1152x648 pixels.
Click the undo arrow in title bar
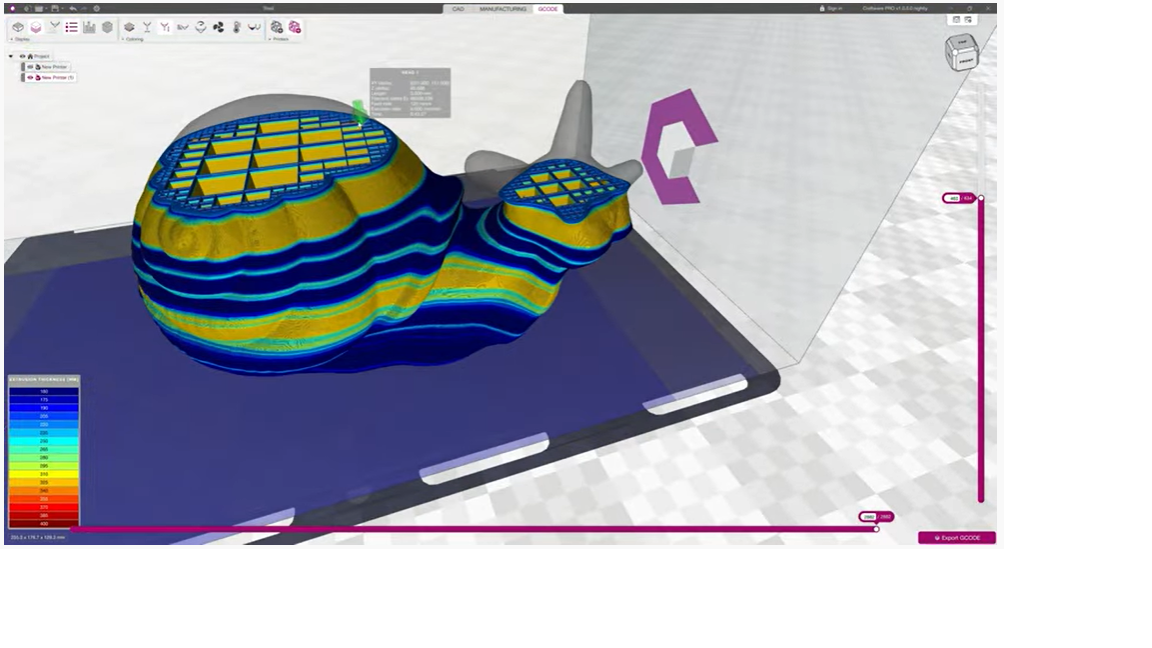(73, 8)
